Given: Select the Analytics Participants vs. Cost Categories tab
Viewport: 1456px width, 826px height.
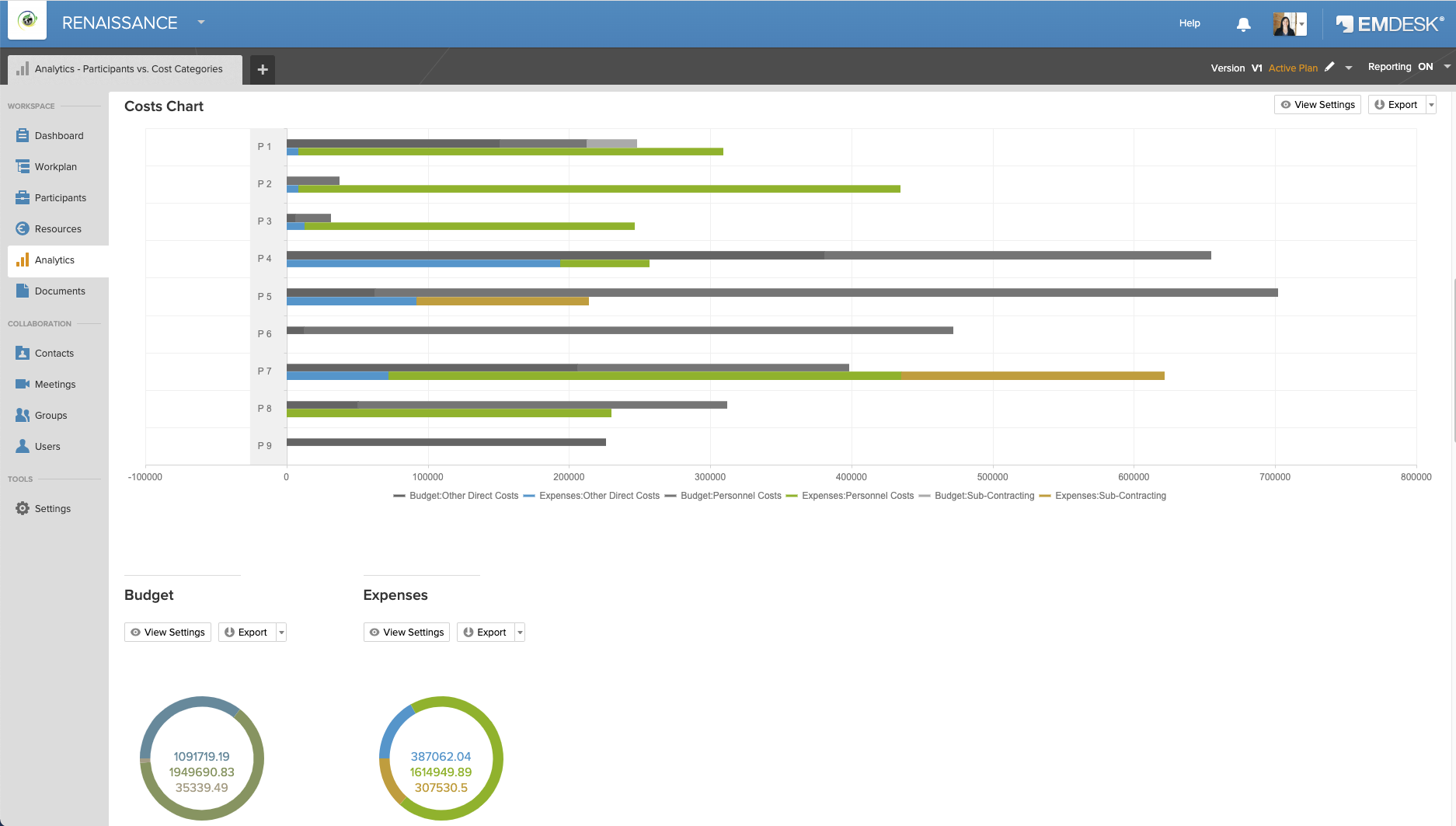Looking at the screenshot, I should 127,69.
